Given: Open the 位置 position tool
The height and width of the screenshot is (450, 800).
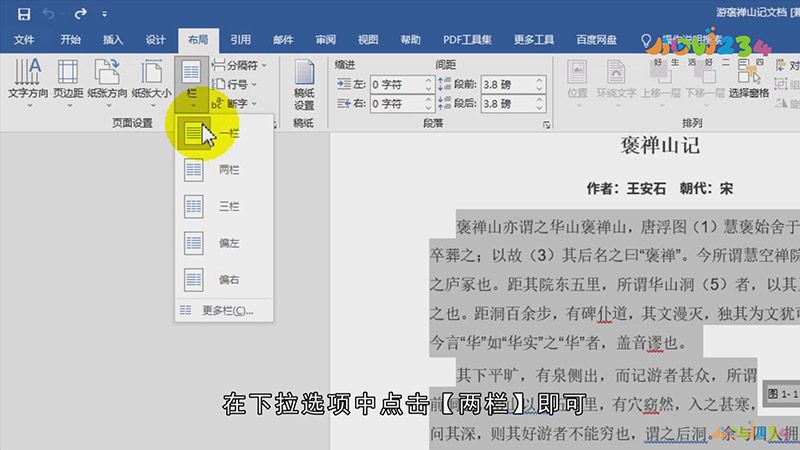Looking at the screenshot, I should 577,84.
